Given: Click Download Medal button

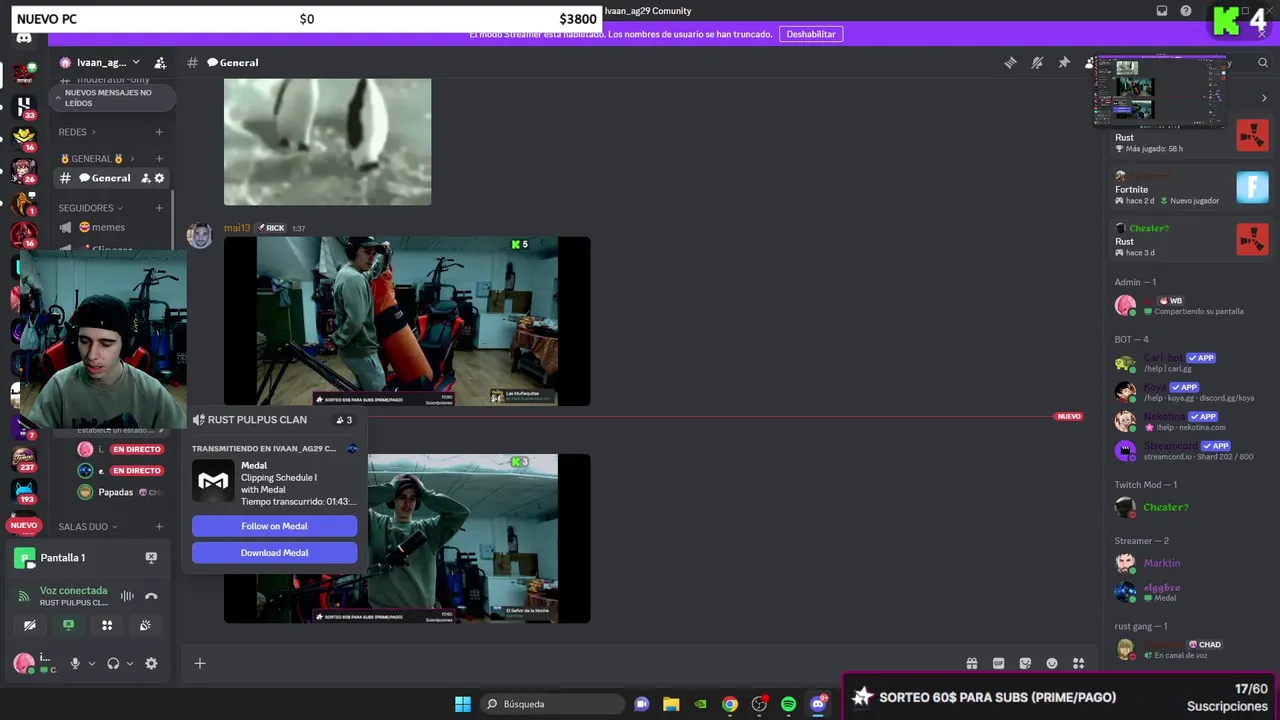Looking at the screenshot, I should pos(274,552).
